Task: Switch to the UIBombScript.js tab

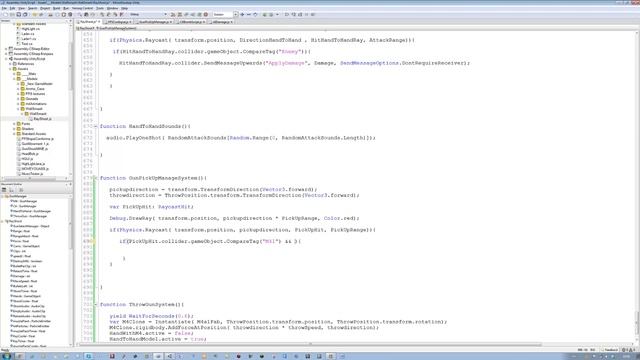Action: [191, 22]
